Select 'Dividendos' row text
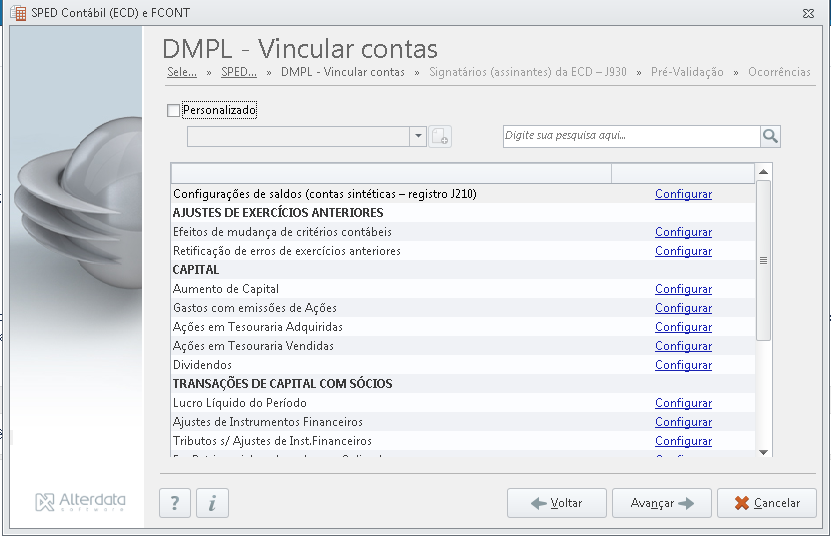Screen dimensions: 831x536 pos(202,365)
